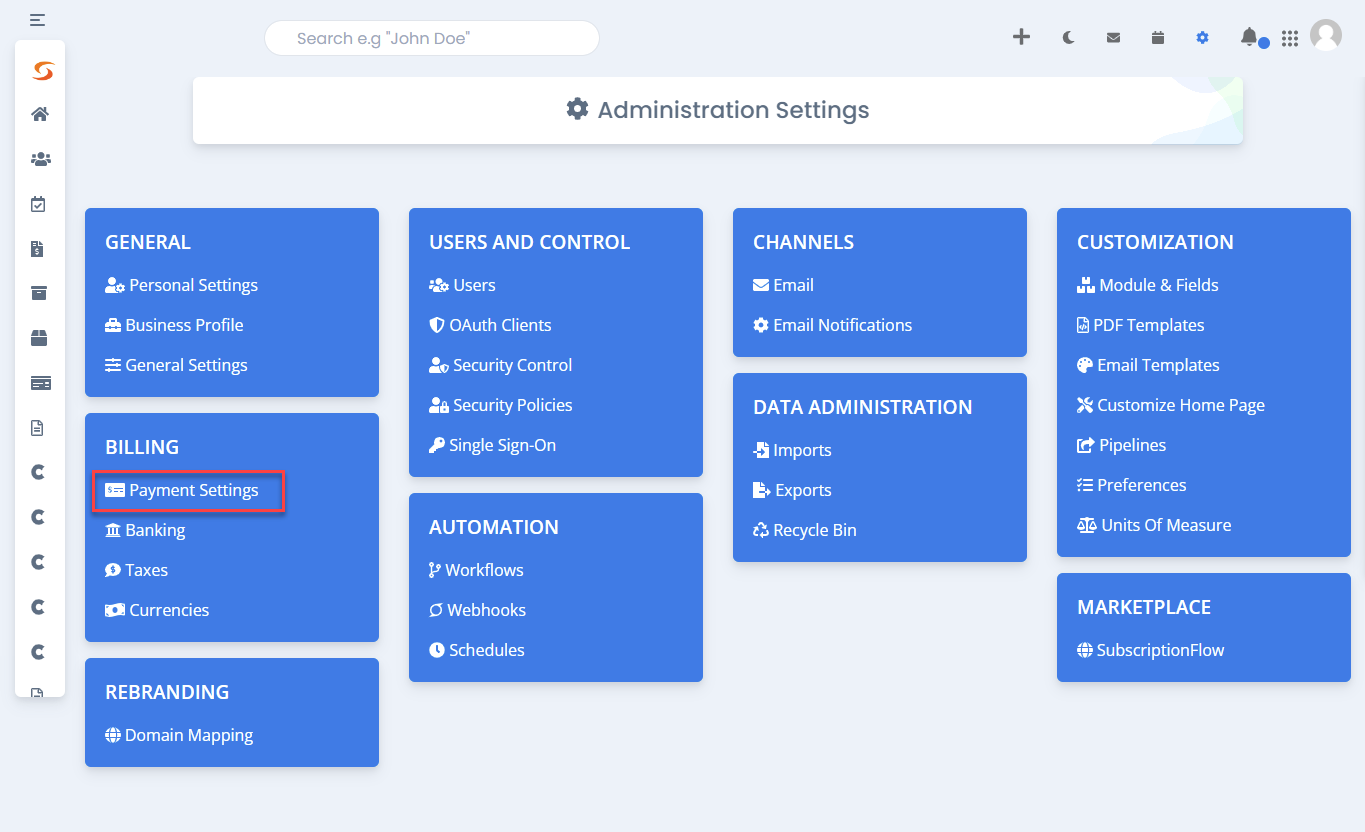
Task: Open Payment Settings under Billing
Action: (x=188, y=490)
